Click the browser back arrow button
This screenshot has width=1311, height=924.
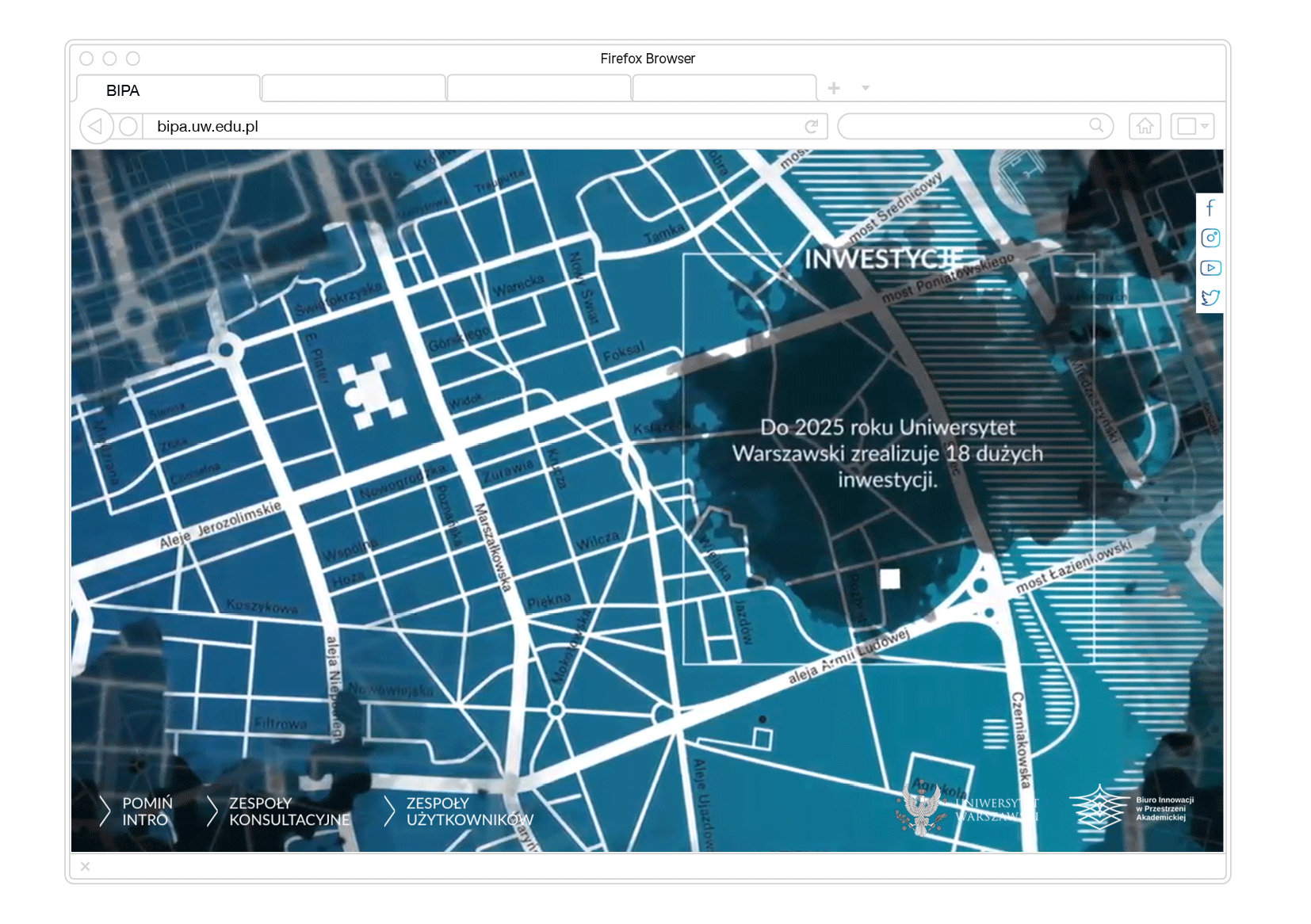point(96,126)
